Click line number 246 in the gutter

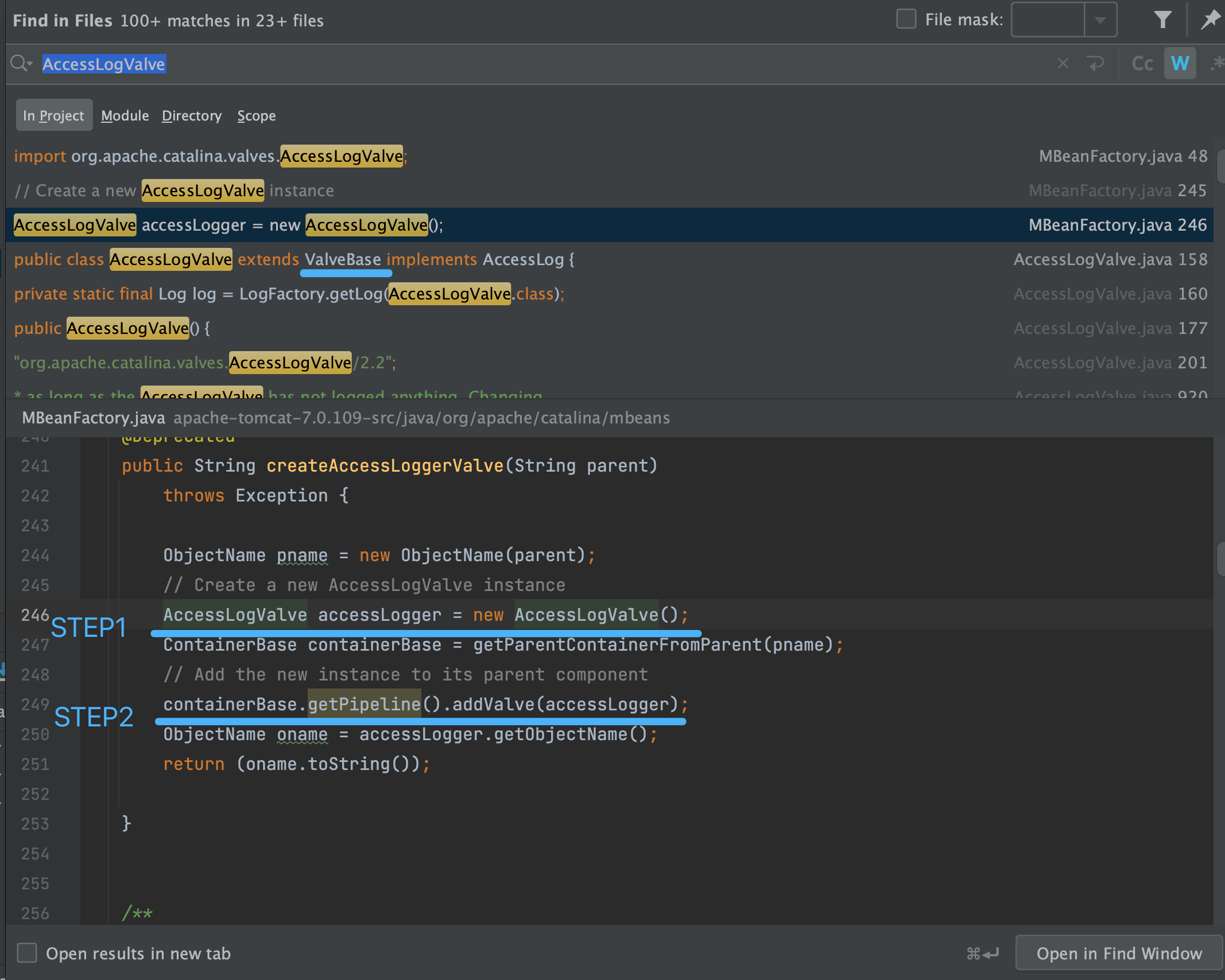coord(35,615)
